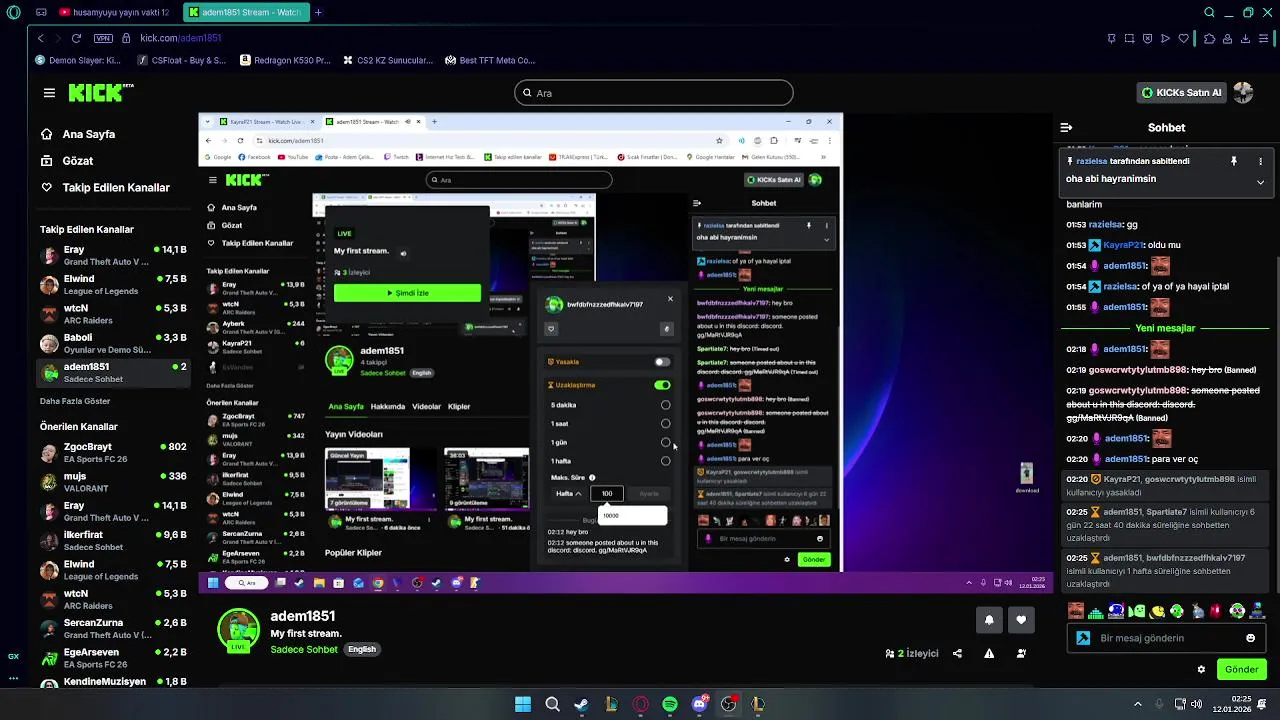1280x720 pixels.
Task: Open Baboli channel in followed list
Action: point(113,344)
